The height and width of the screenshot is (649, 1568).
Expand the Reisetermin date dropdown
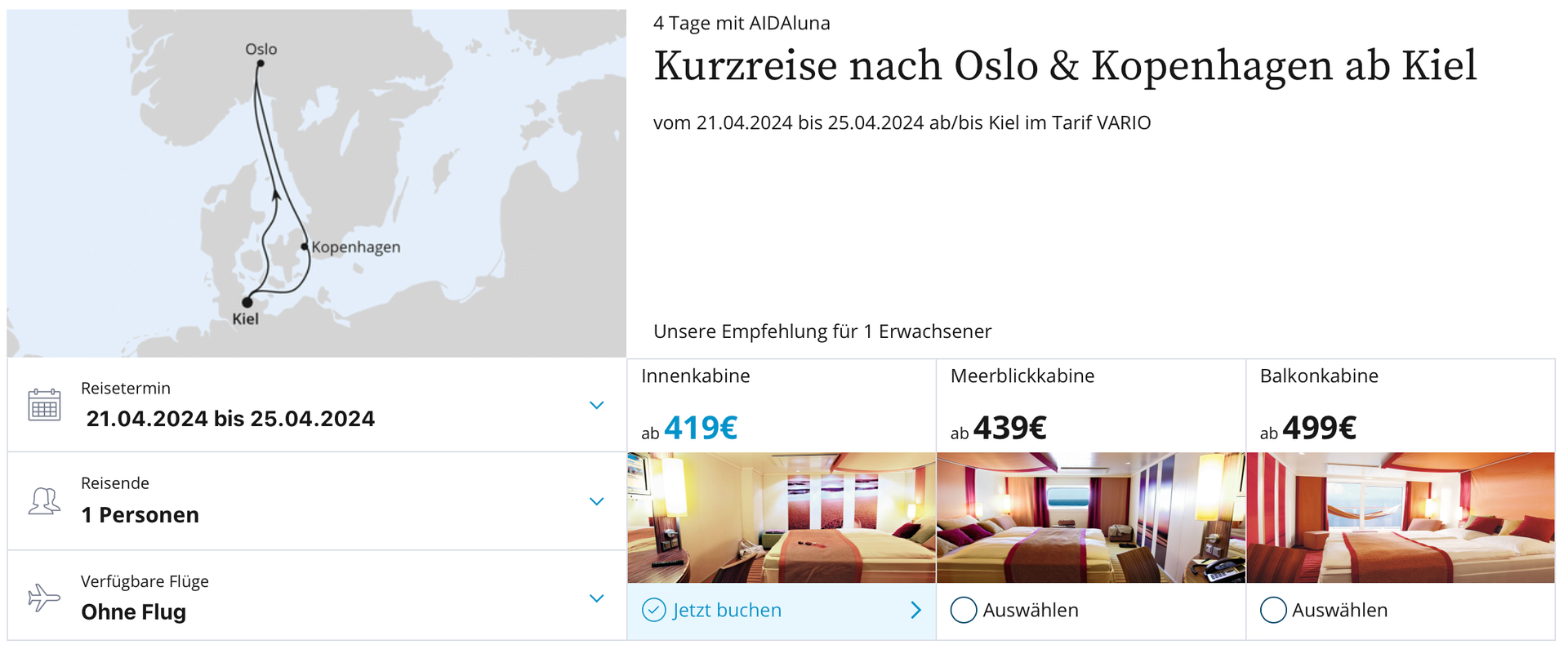[597, 405]
